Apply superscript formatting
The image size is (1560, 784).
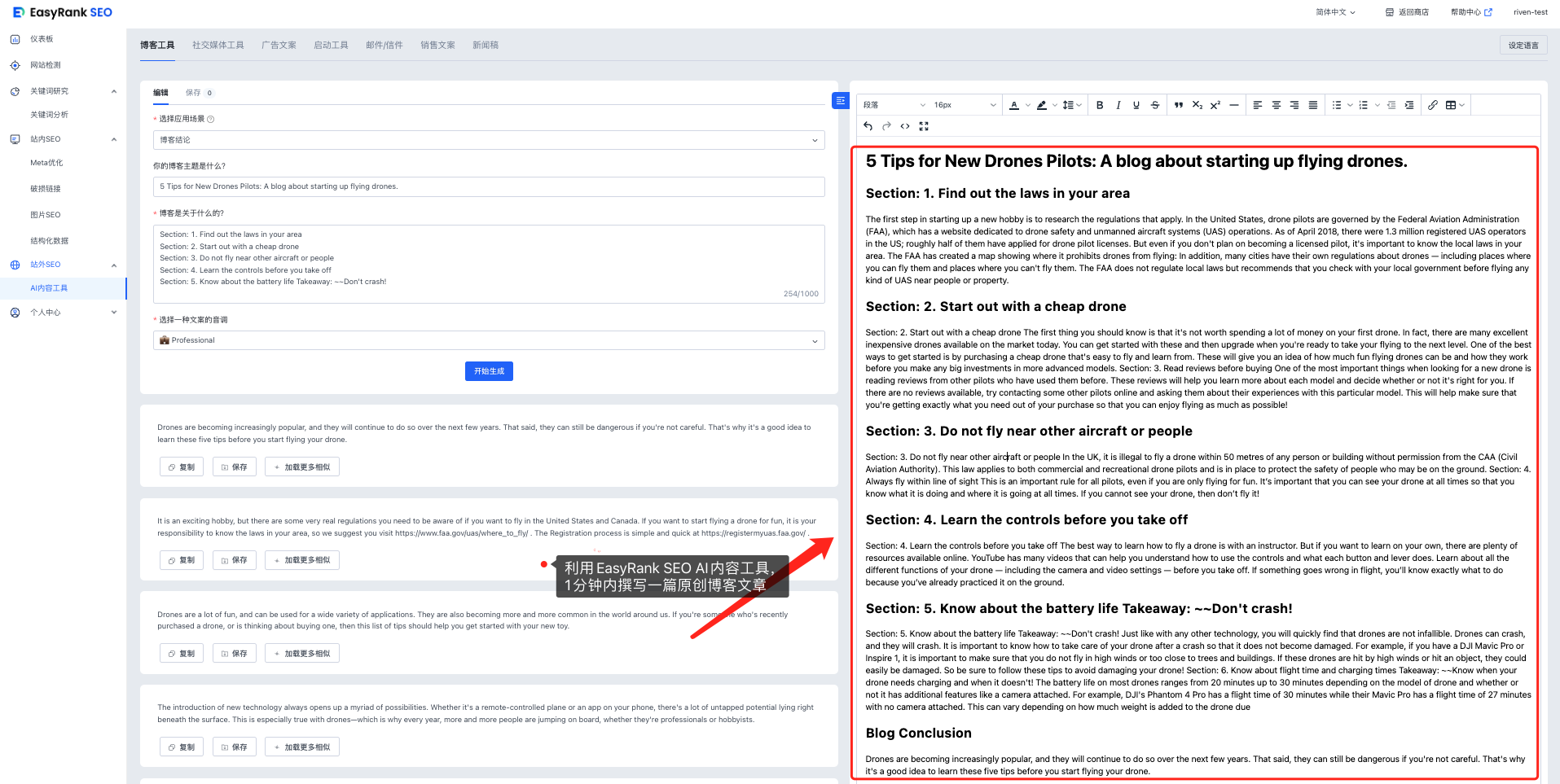(1215, 105)
